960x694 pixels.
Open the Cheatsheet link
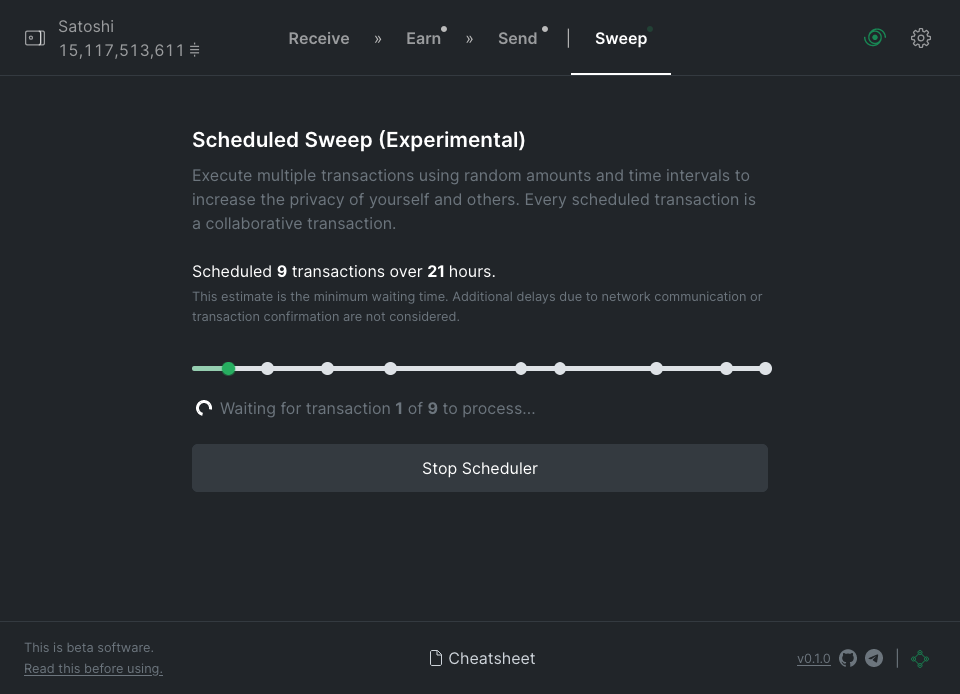pyautogui.click(x=482, y=658)
